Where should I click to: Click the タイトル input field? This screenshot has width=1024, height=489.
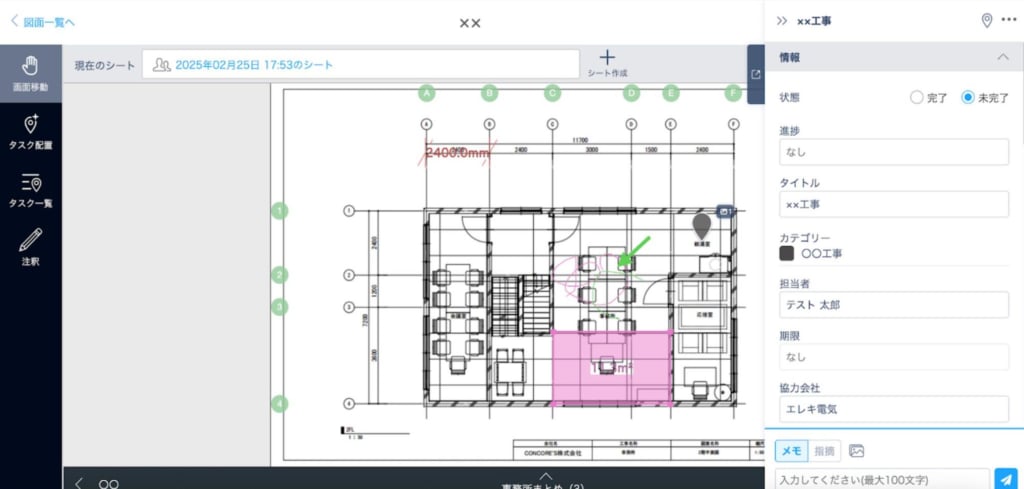tap(893, 205)
